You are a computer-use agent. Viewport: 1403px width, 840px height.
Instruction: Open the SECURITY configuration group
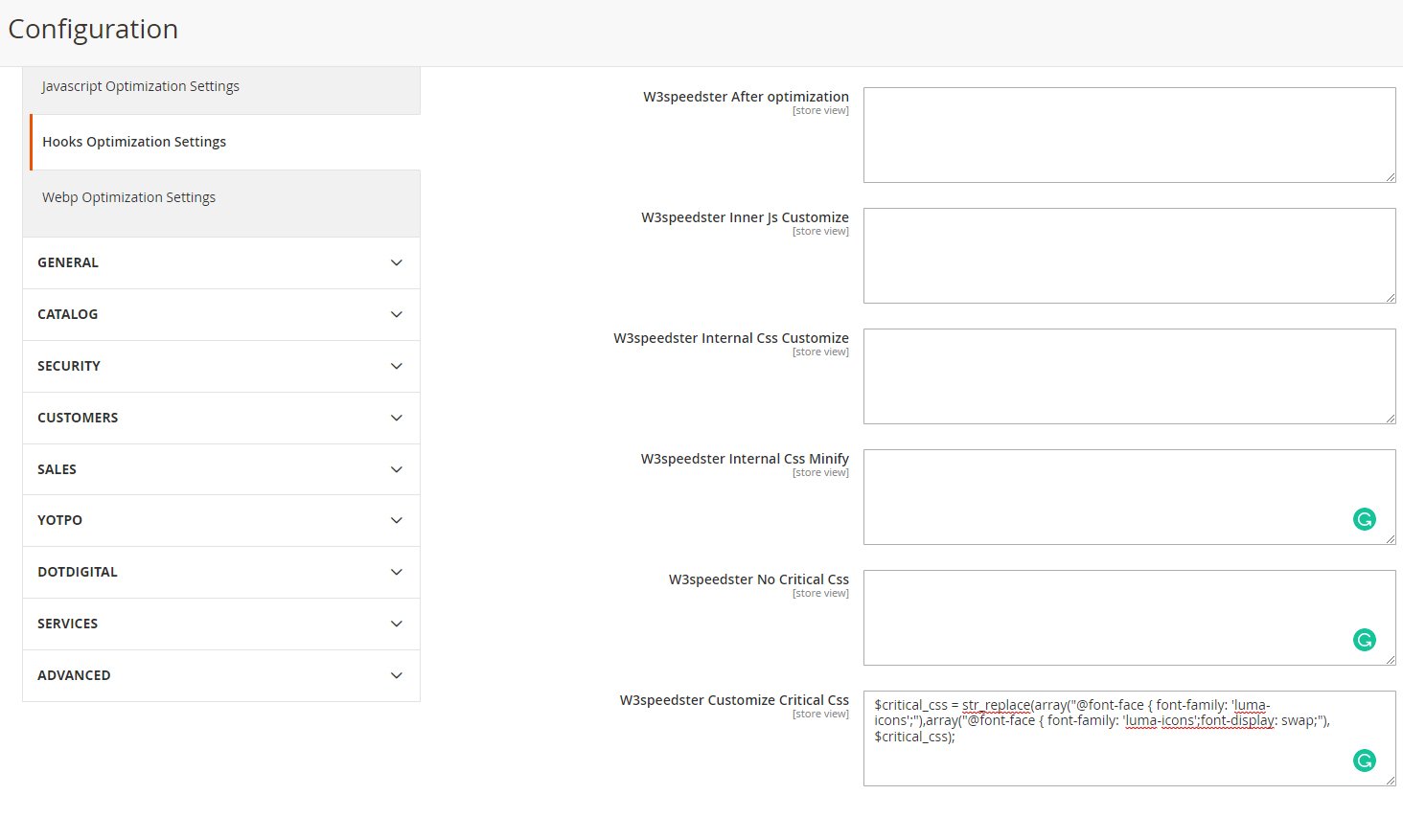[x=220, y=366]
